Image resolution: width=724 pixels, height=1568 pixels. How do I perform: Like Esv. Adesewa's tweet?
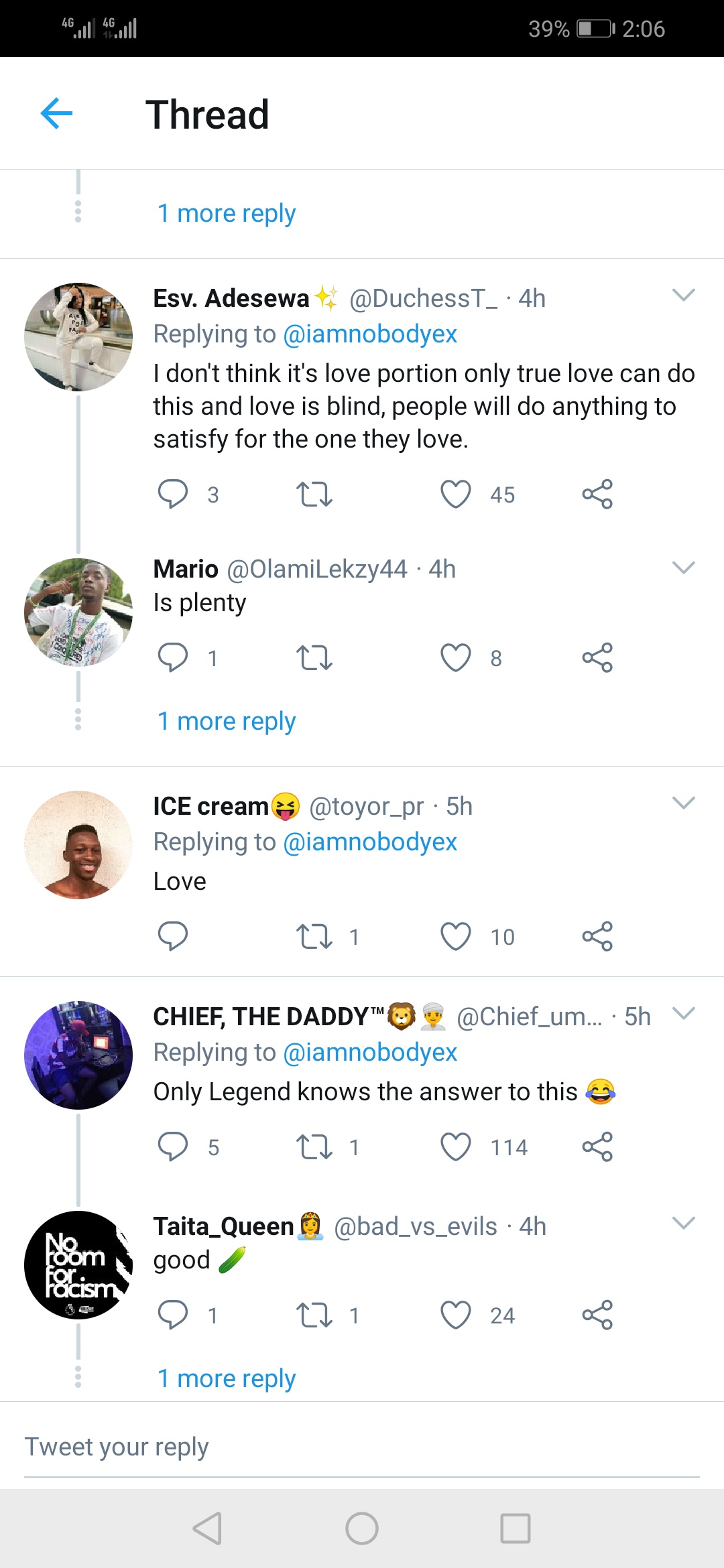(456, 495)
